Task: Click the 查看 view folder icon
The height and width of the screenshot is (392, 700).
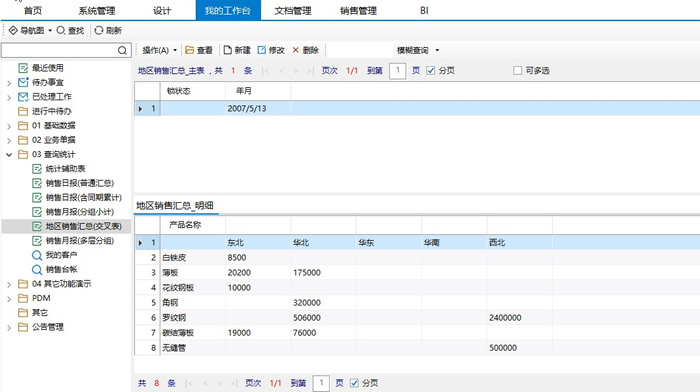Action: click(x=190, y=50)
